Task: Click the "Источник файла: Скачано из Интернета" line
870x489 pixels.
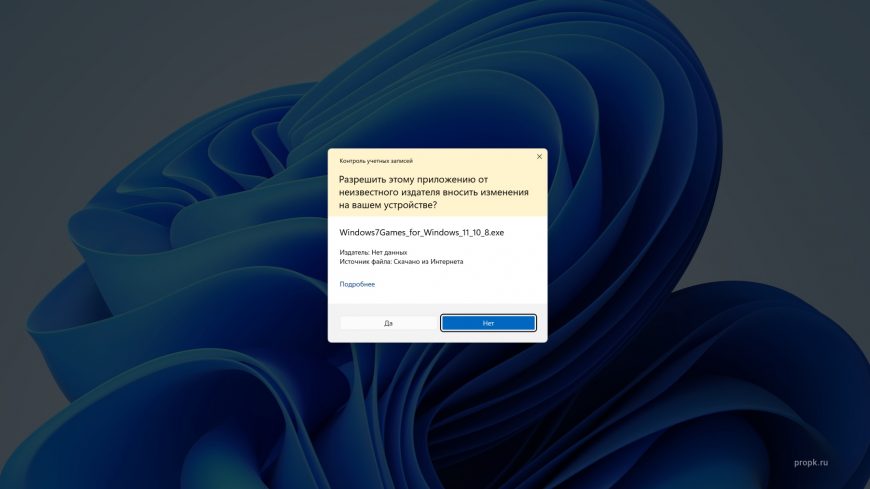Action: (x=401, y=262)
